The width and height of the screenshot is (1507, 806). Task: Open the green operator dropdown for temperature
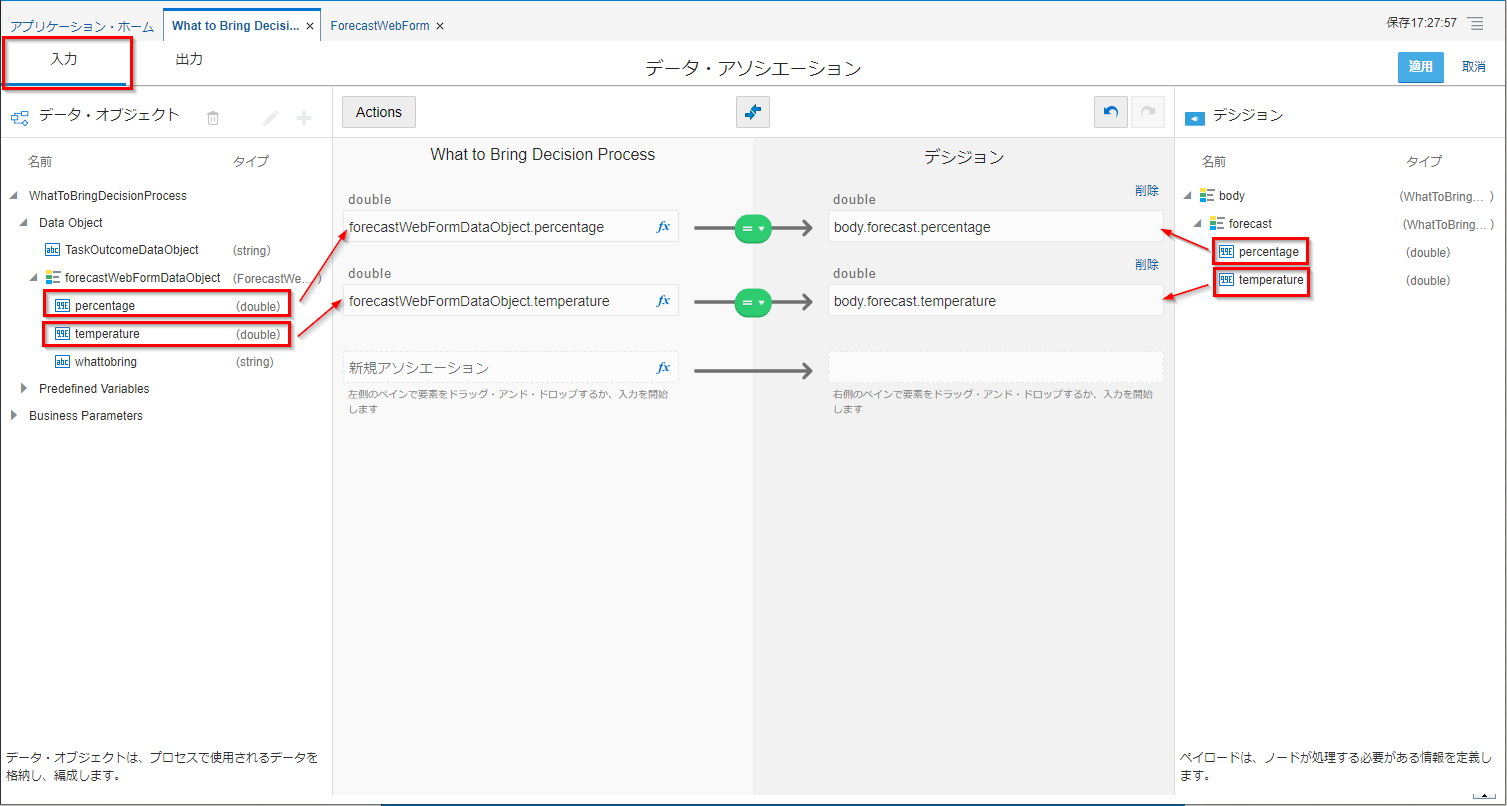[752, 302]
